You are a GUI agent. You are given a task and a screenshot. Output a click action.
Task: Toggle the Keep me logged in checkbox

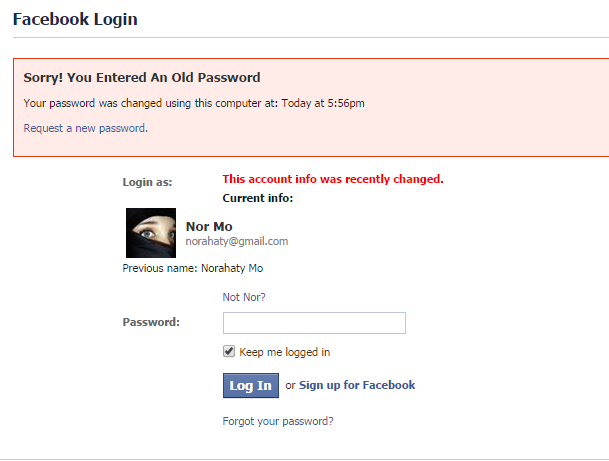pos(229,351)
